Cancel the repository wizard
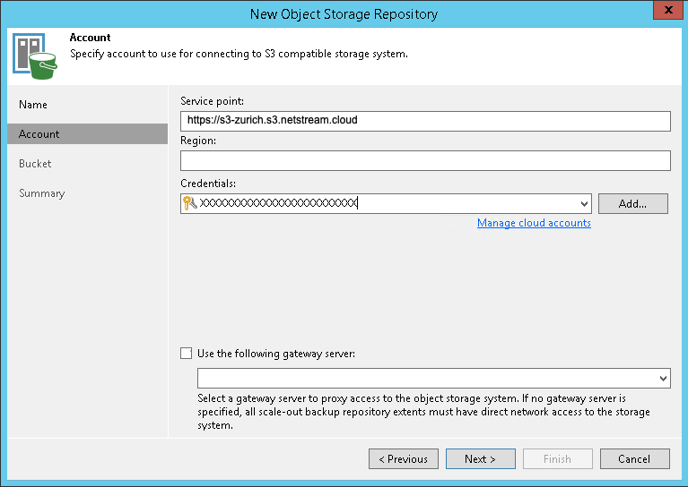This screenshot has width=688, height=487. [634, 459]
